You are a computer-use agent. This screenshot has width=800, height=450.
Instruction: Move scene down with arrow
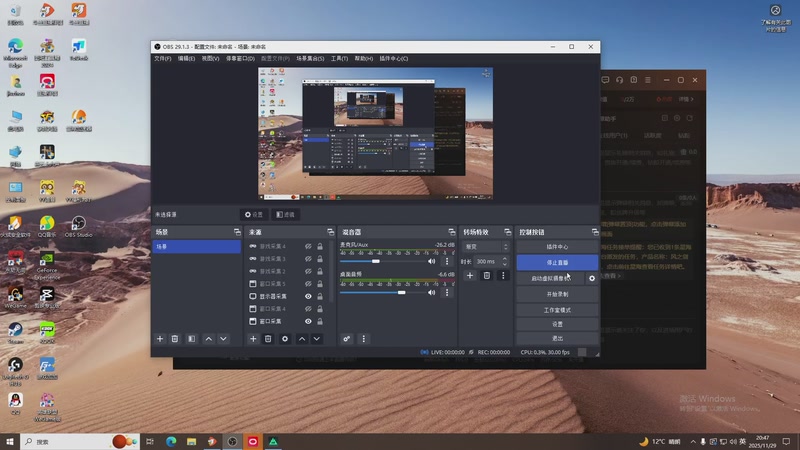click(x=223, y=339)
